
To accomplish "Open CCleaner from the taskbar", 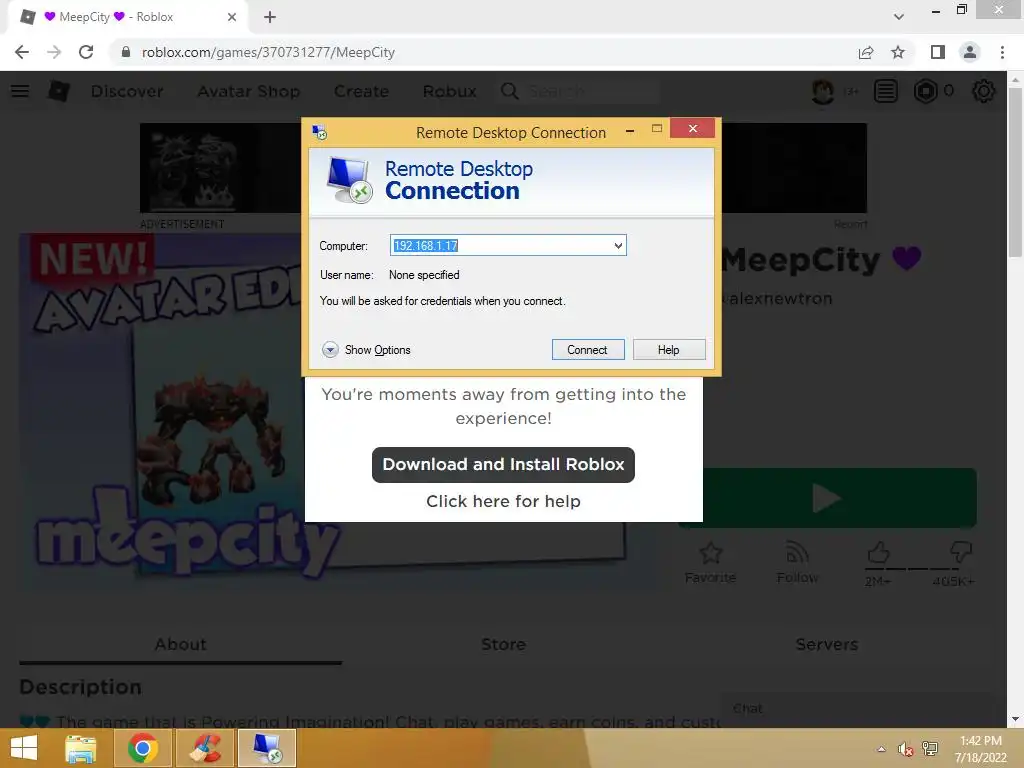I will [205, 748].
